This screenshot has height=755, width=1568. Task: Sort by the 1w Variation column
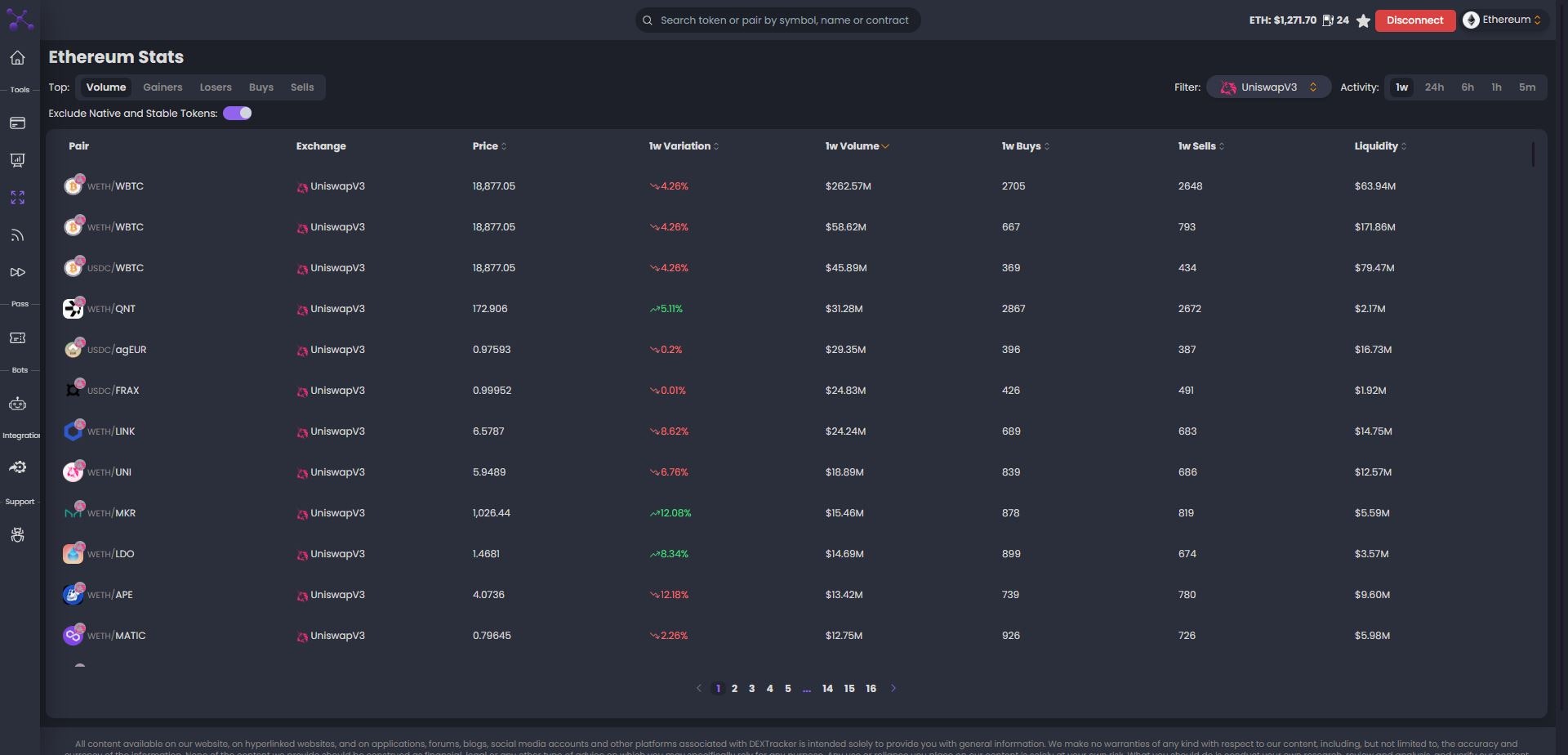(x=684, y=146)
